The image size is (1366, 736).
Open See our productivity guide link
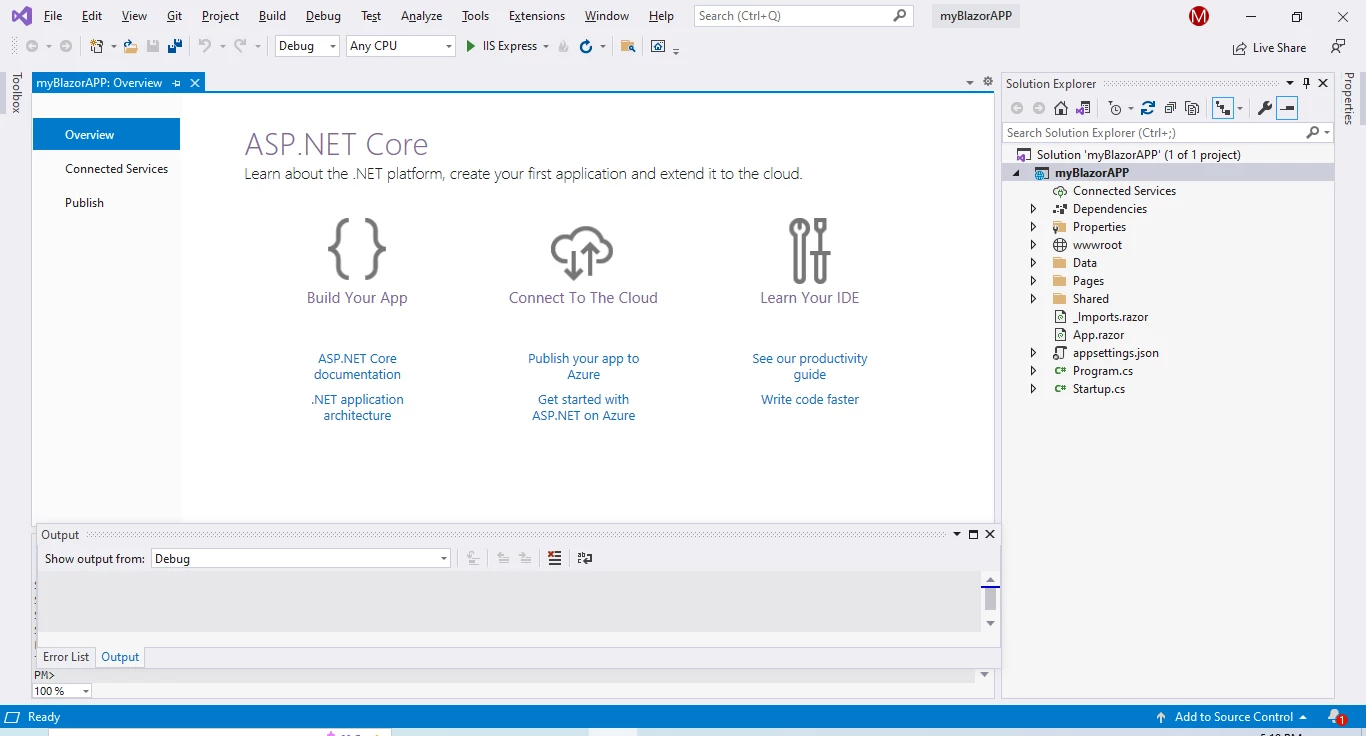coord(810,366)
